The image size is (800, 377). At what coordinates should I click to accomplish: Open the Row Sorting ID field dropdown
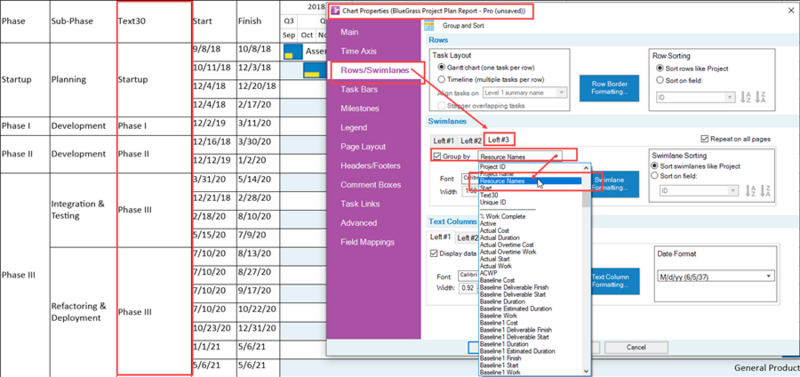[695, 97]
